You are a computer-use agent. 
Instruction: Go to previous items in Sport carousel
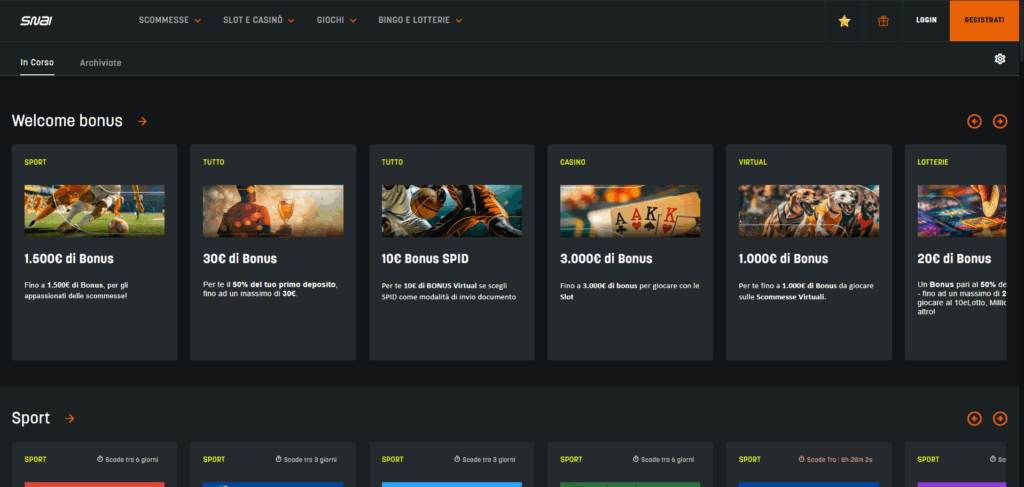pyautogui.click(x=974, y=418)
